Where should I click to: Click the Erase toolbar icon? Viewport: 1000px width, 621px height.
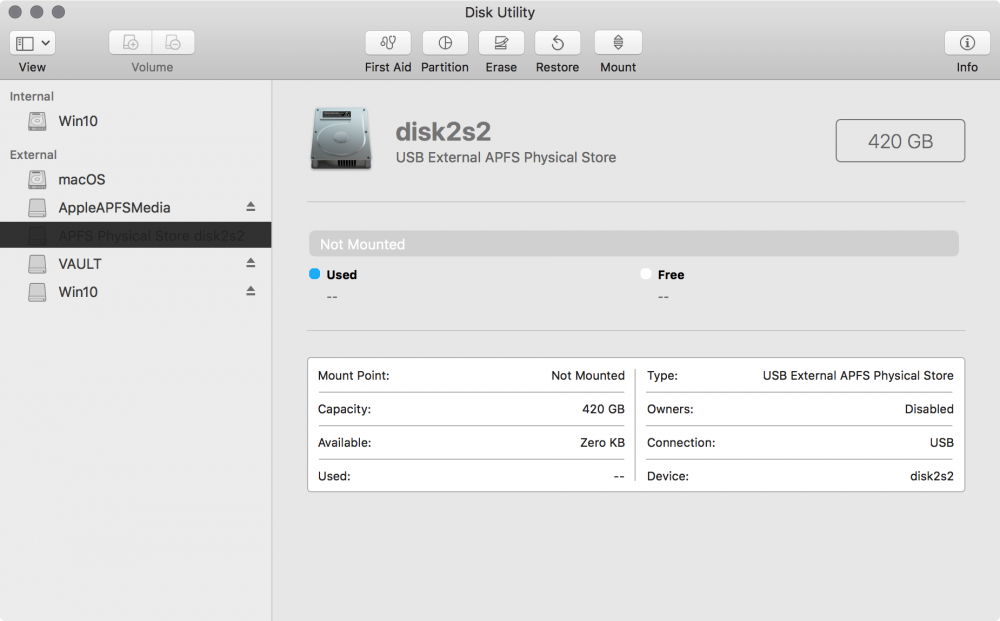(501, 43)
